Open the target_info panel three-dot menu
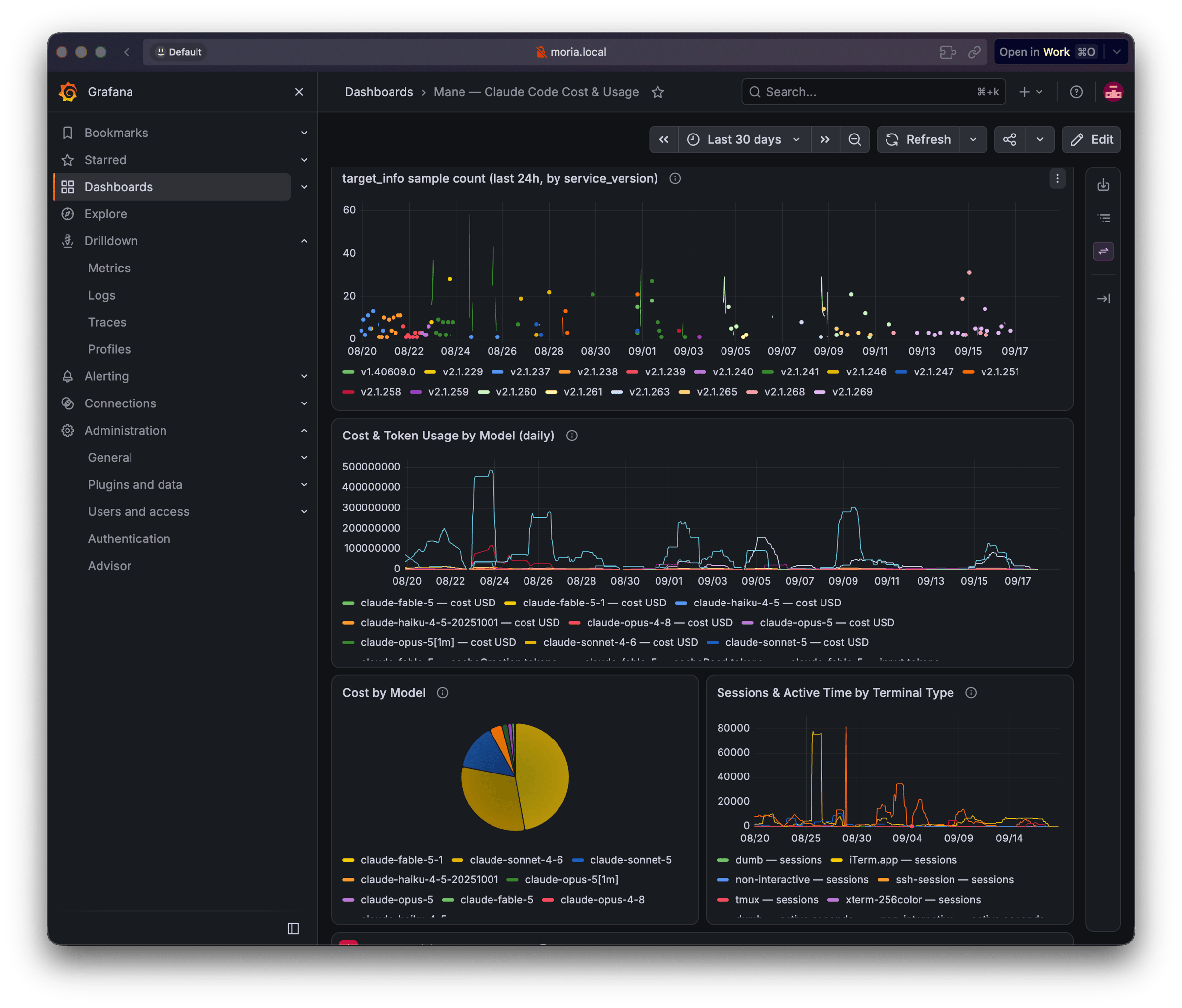1182x1008 pixels. [x=1057, y=179]
